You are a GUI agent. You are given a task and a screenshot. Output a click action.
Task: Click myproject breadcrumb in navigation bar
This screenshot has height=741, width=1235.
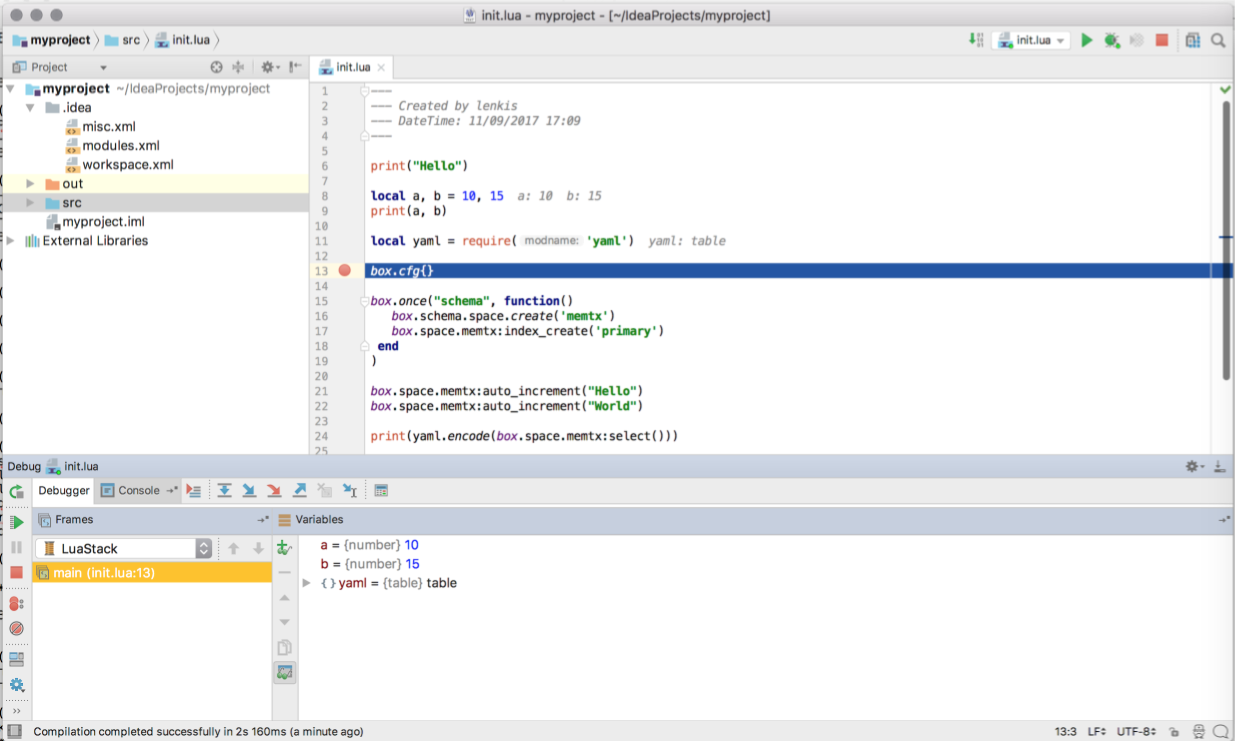pyautogui.click(x=51, y=40)
